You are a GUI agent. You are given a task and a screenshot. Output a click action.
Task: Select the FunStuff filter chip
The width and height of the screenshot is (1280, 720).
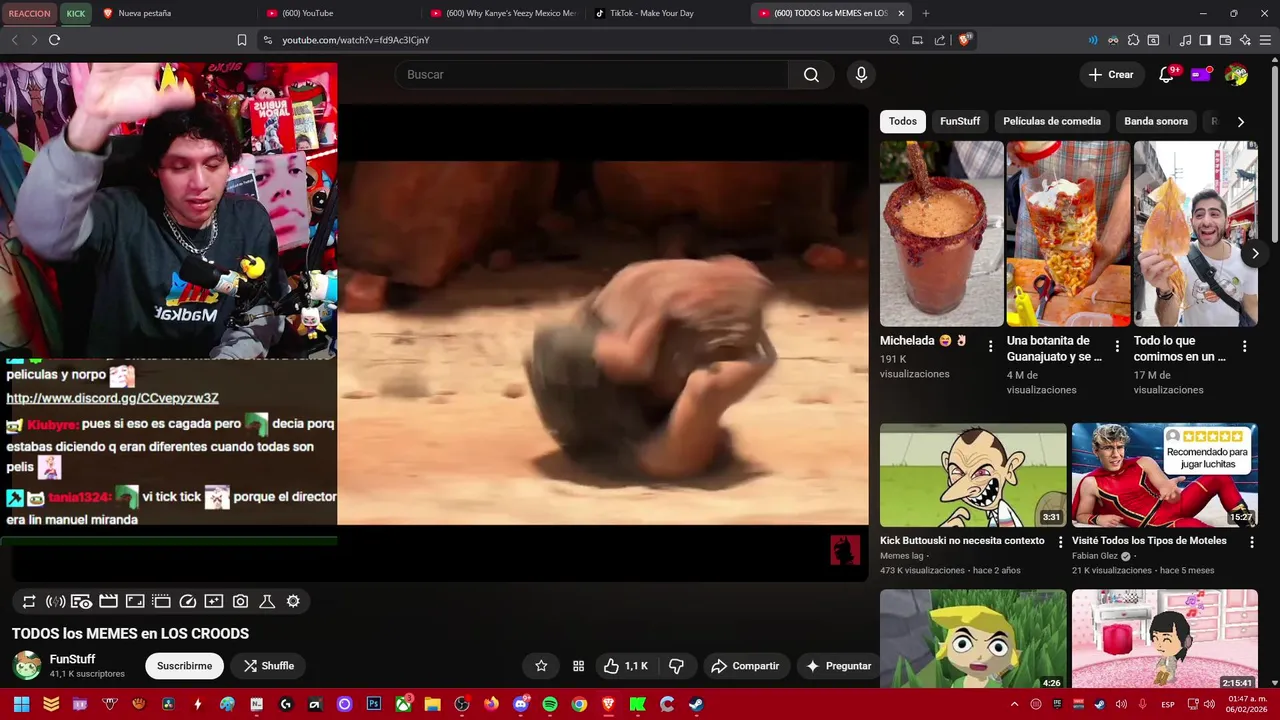tap(960, 121)
